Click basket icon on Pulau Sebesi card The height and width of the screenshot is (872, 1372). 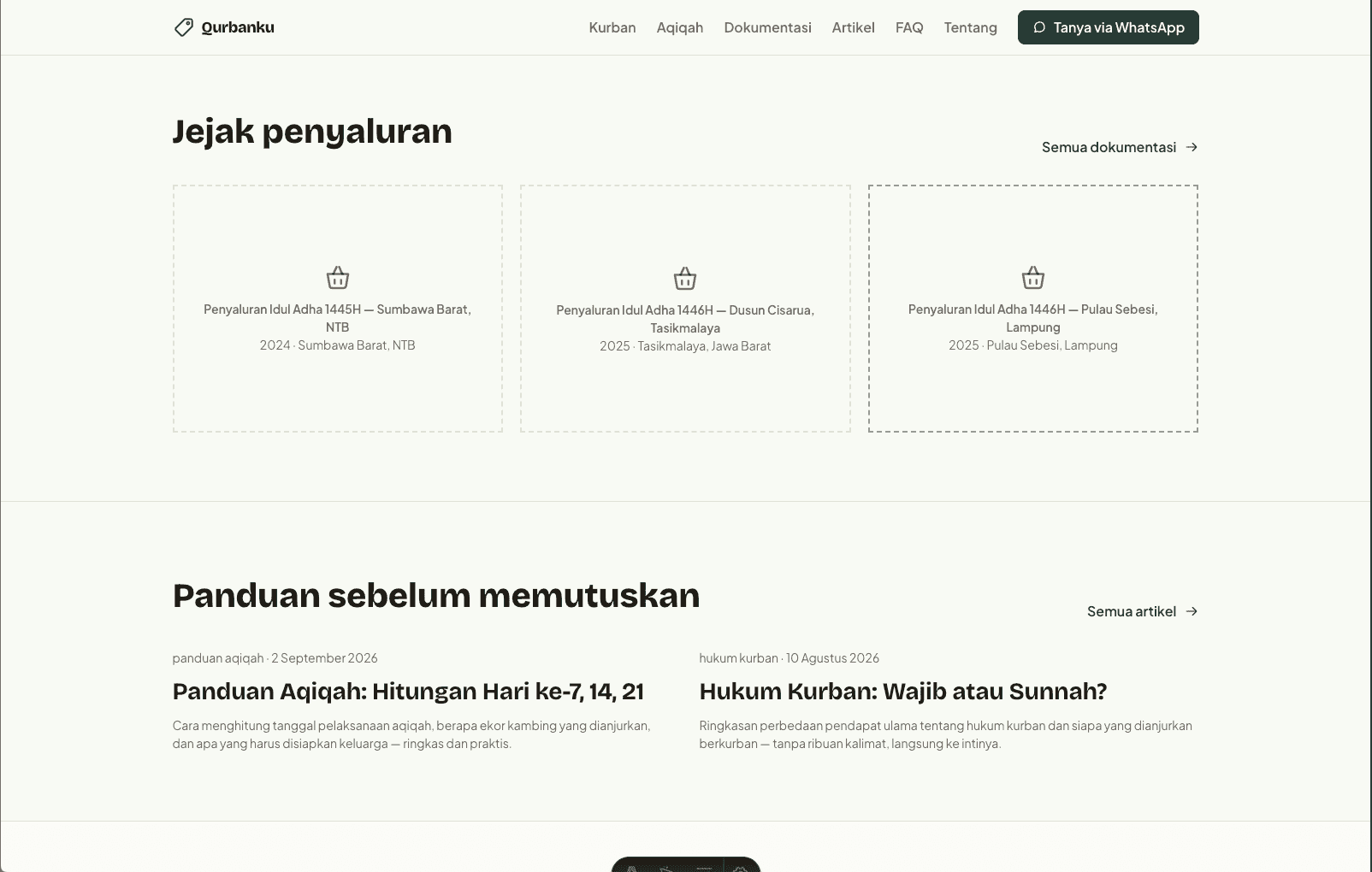click(1033, 278)
